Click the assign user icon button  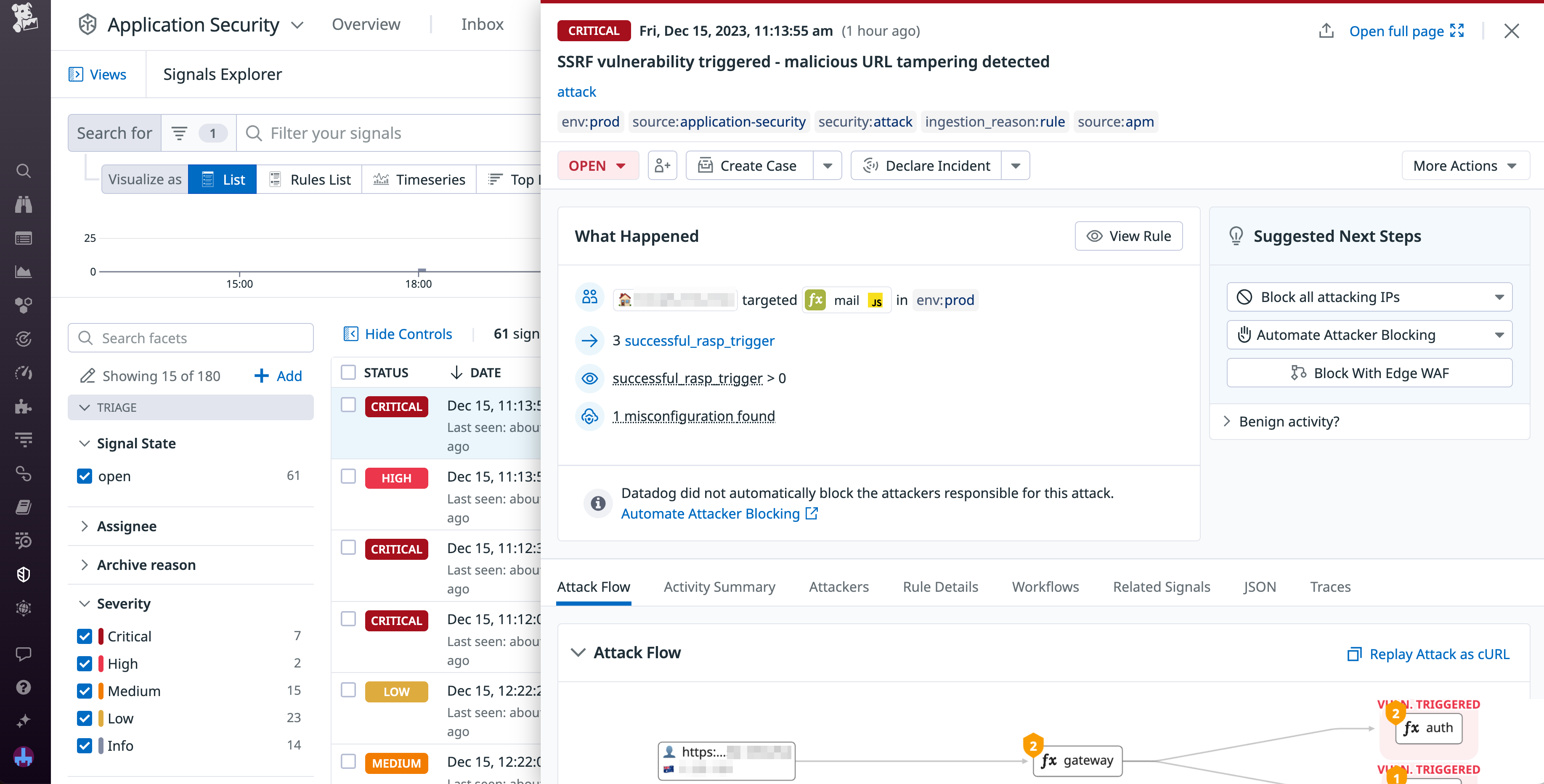pos(662,165)
